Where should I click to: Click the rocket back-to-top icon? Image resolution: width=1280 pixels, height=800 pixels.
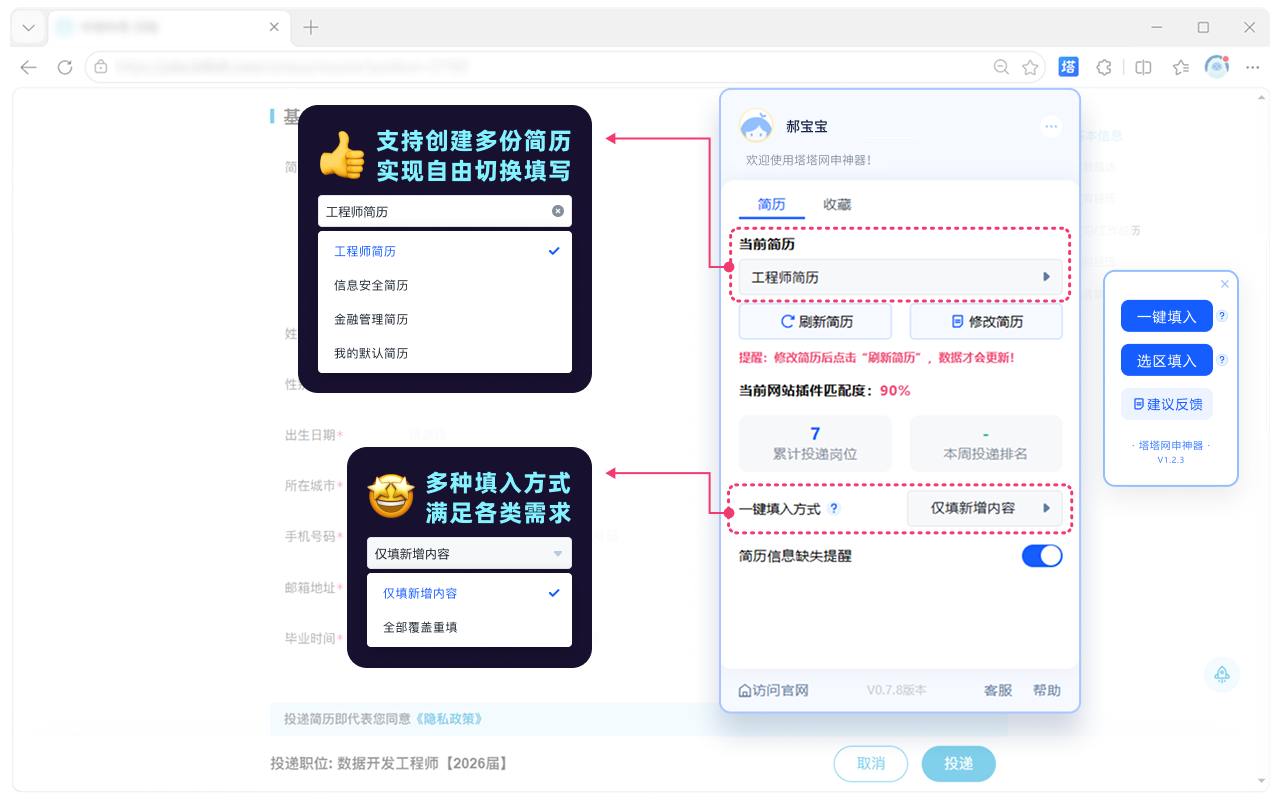tap(1222, 674)
